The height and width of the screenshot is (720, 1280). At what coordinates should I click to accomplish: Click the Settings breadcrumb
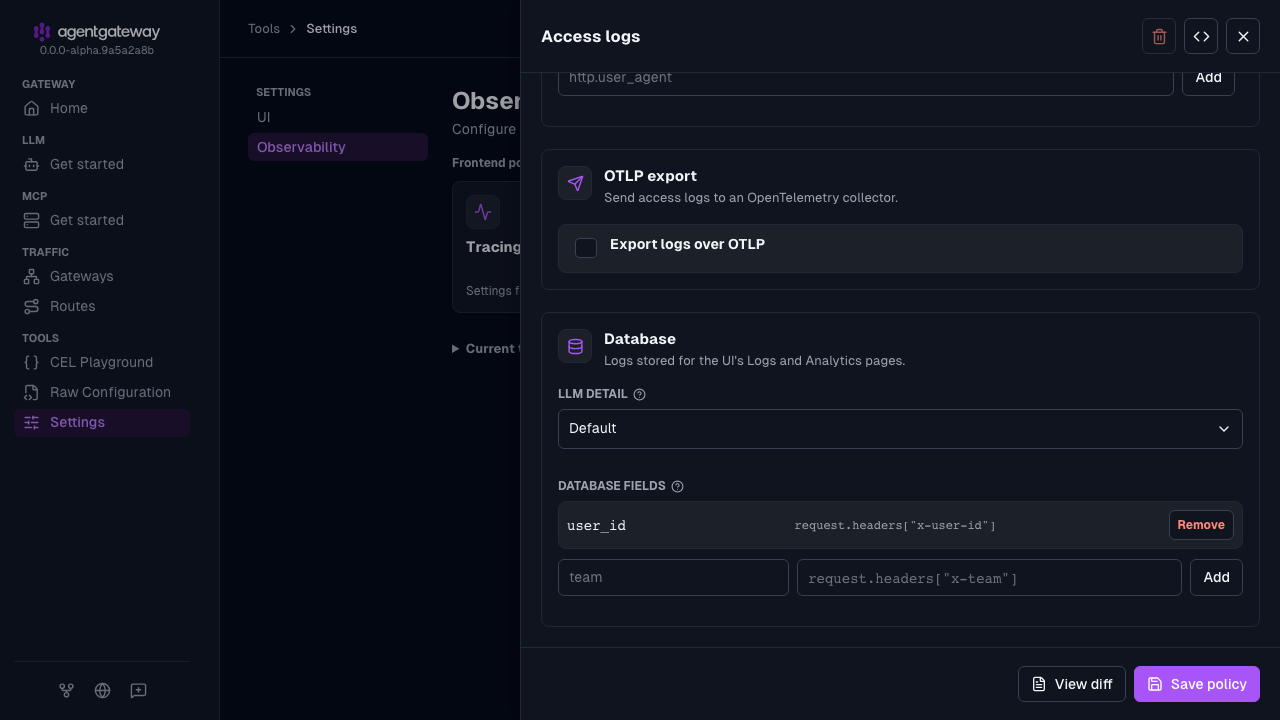pos(332,29)
